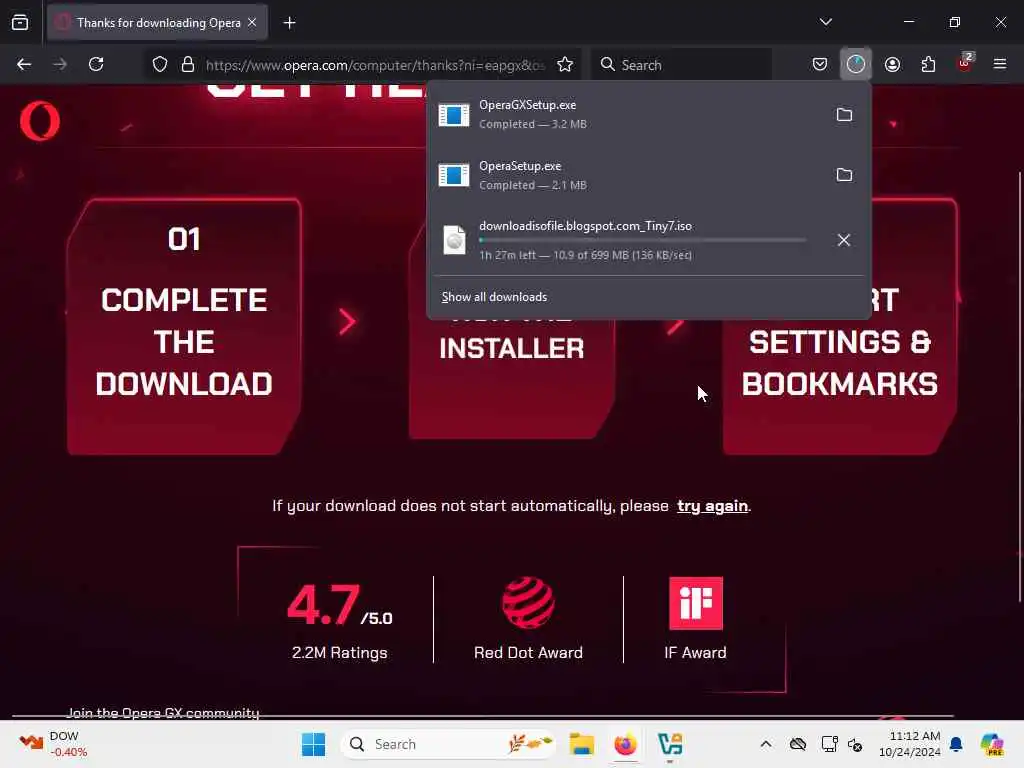
Task: Go forward one page
Action: click(60, 64)
